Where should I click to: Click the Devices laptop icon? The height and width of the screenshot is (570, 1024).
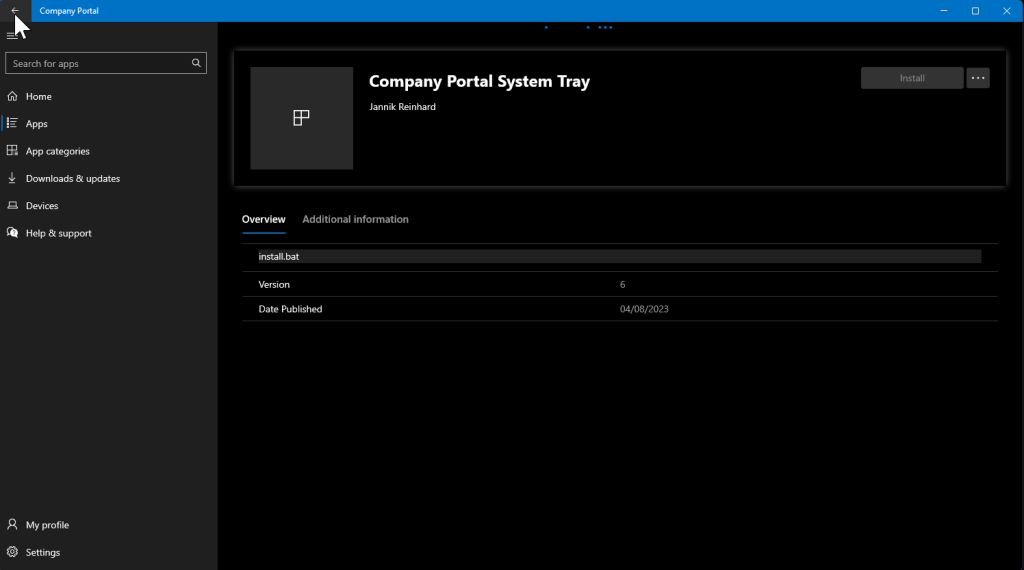pyautogui.click(x=12, y=206)
